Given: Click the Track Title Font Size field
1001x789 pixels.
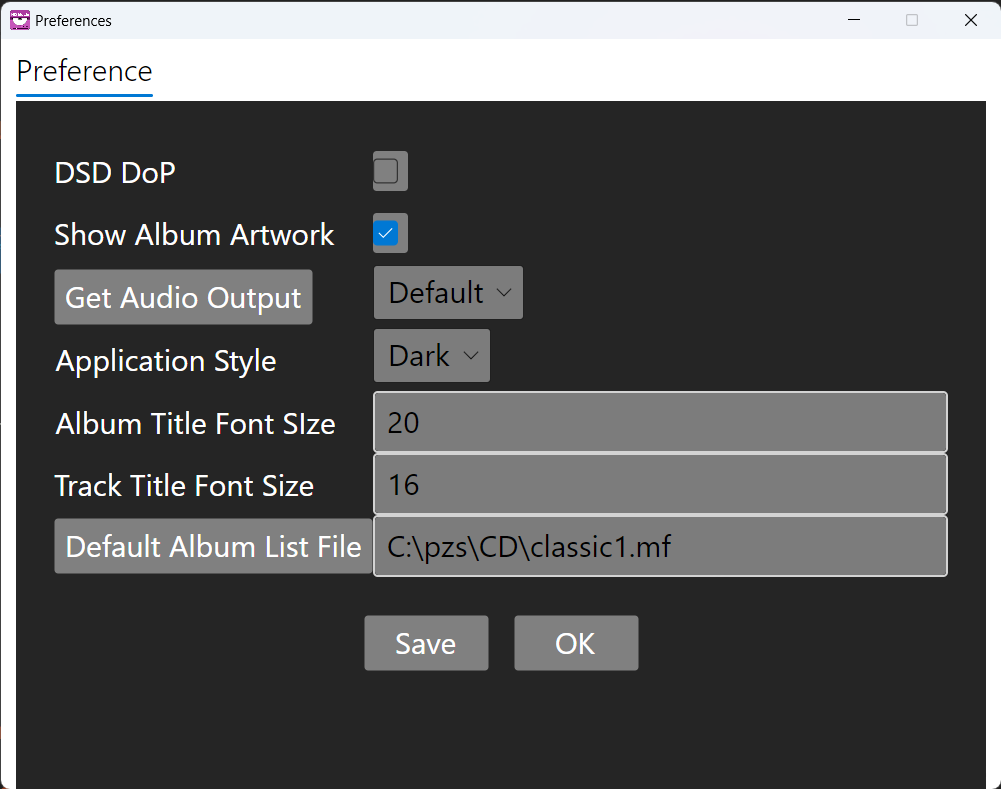Looking at the screenshot, I should coord(660,485).
